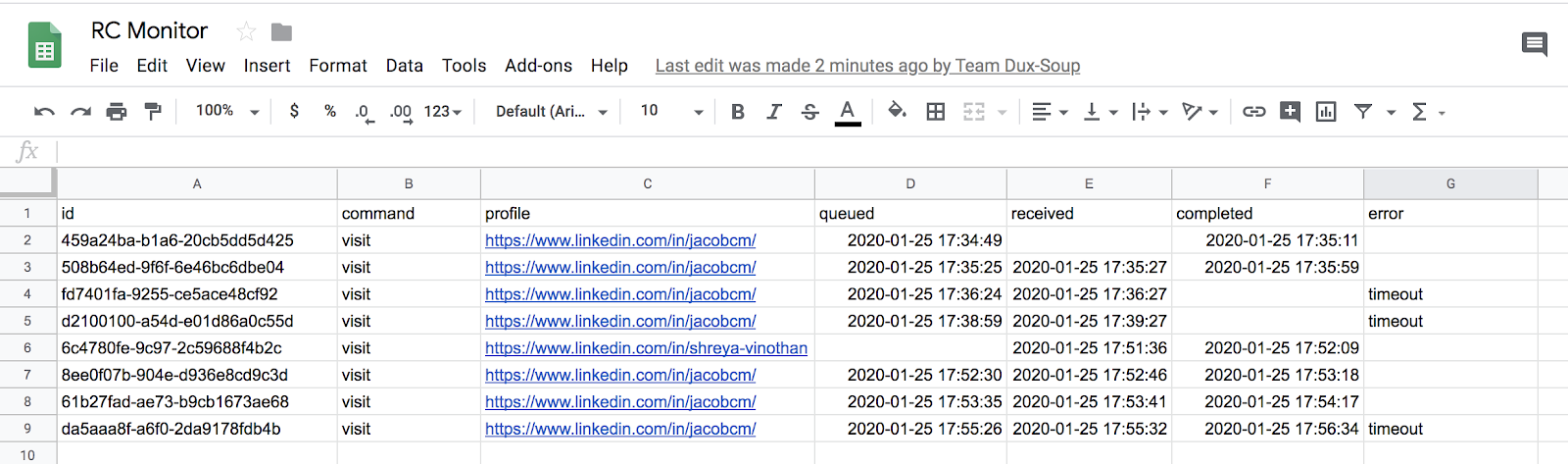Click the Undo arrow
Screen dimensions: 1568x464
pos(44,112)
